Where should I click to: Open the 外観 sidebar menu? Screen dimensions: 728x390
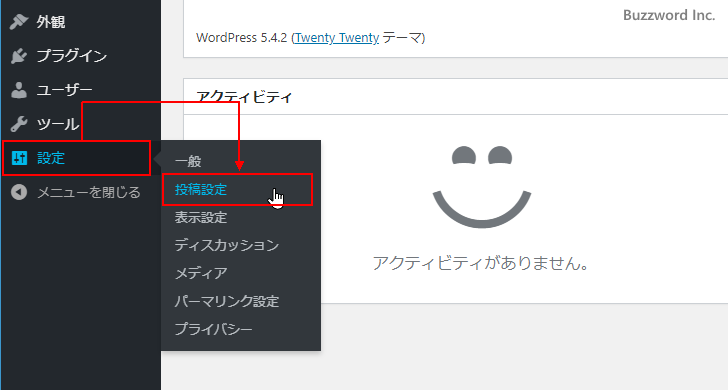click(81, 22)
